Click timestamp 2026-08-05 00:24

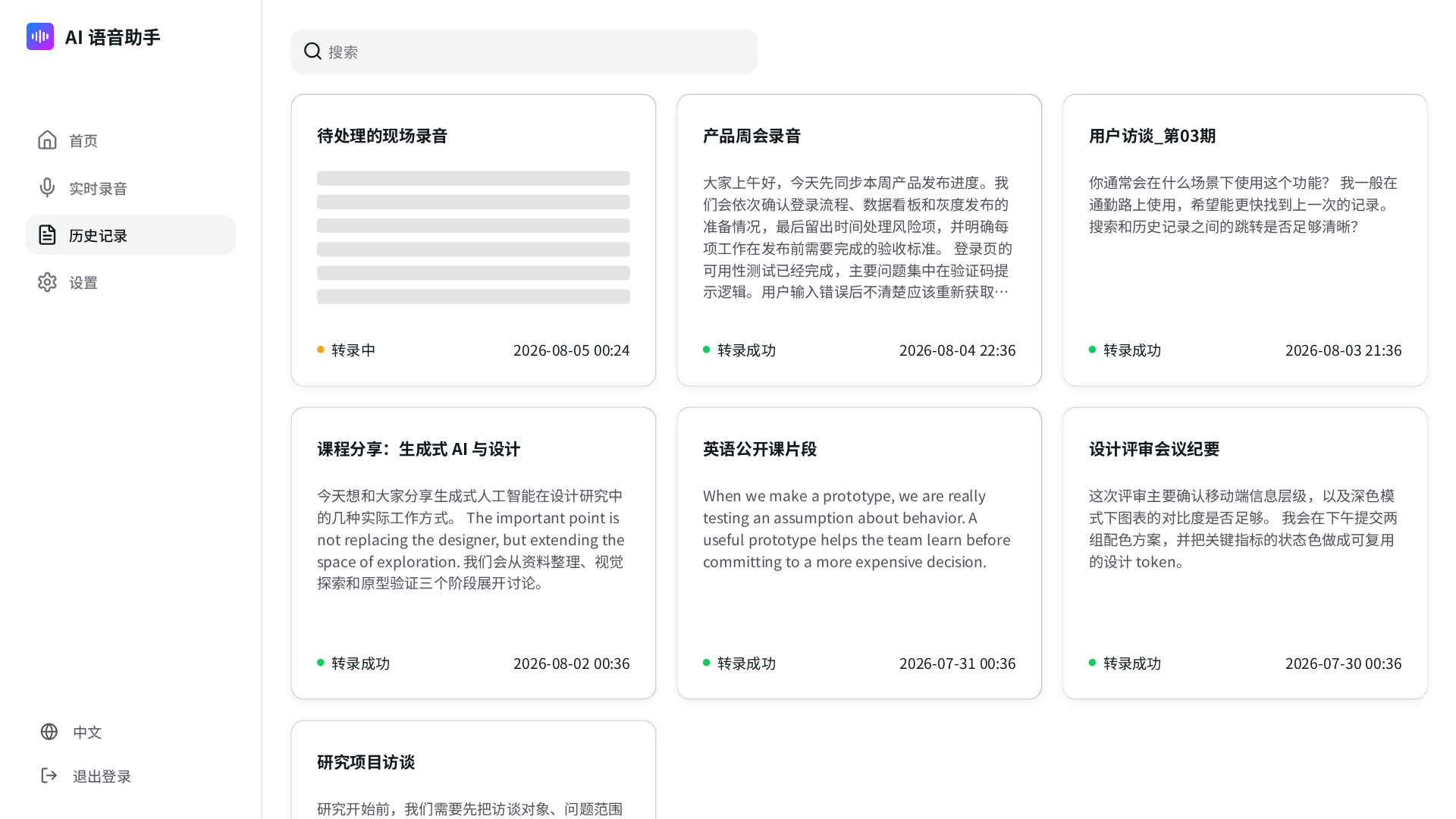tap(571, 350)
